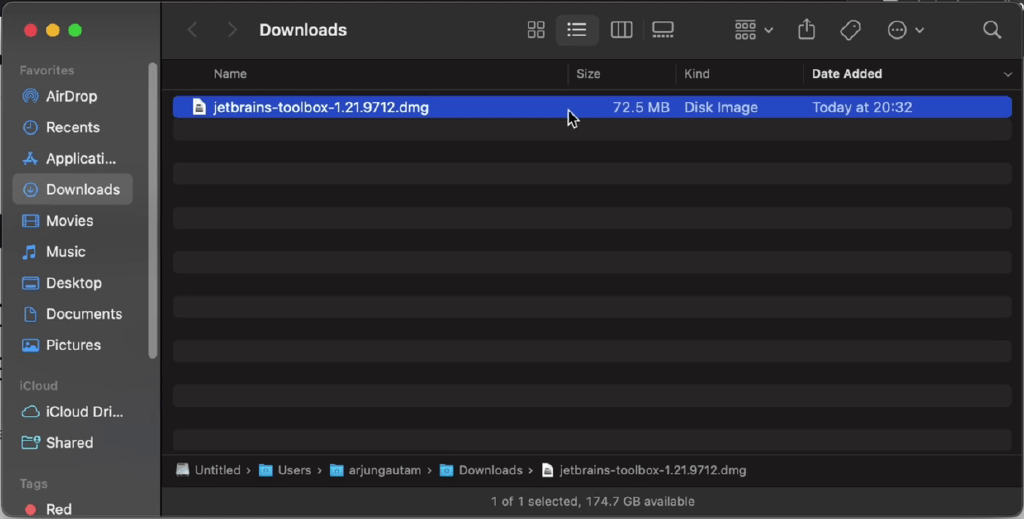This screenshot has height=519, width=1024.
Task: Click the 72.5 MB size cell
Action: [x=641, y=107]
